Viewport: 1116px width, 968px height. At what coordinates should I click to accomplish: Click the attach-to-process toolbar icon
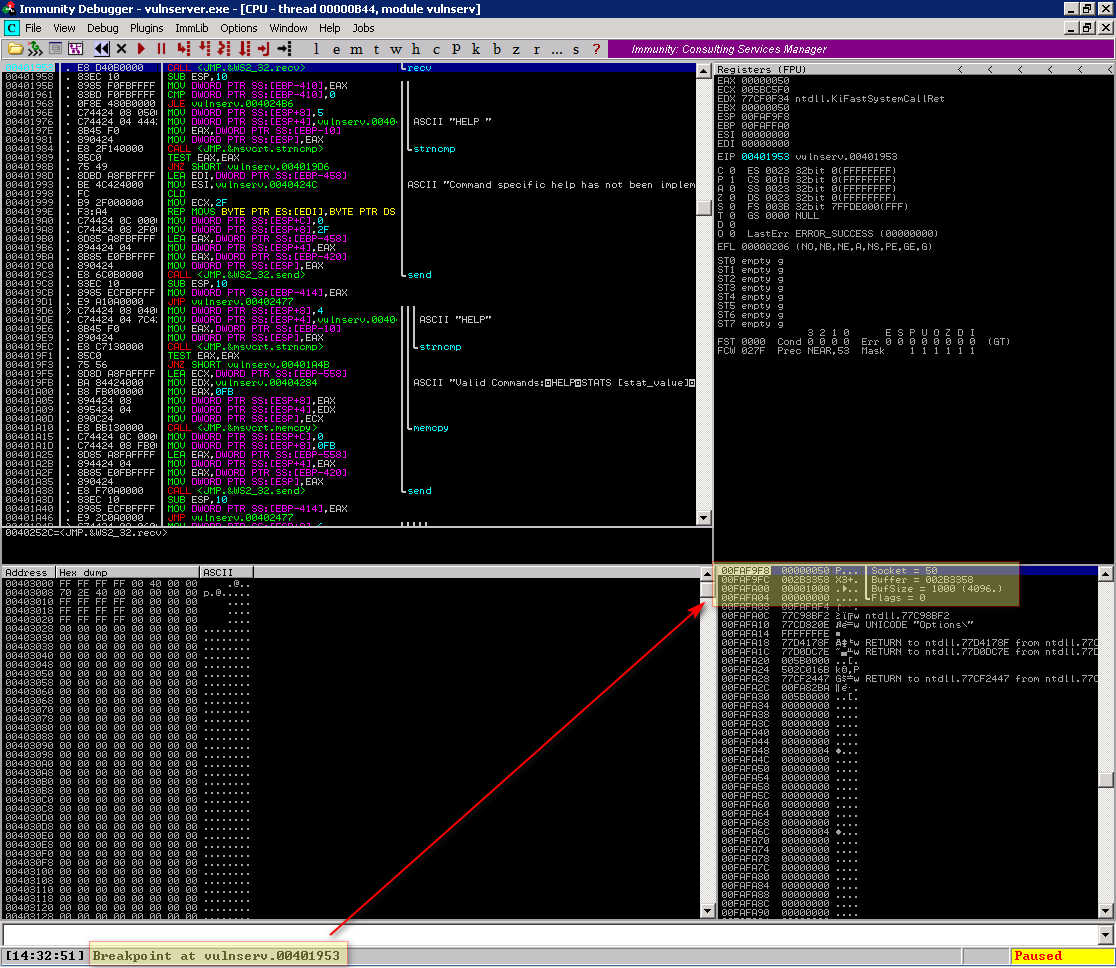click(35, 48)
